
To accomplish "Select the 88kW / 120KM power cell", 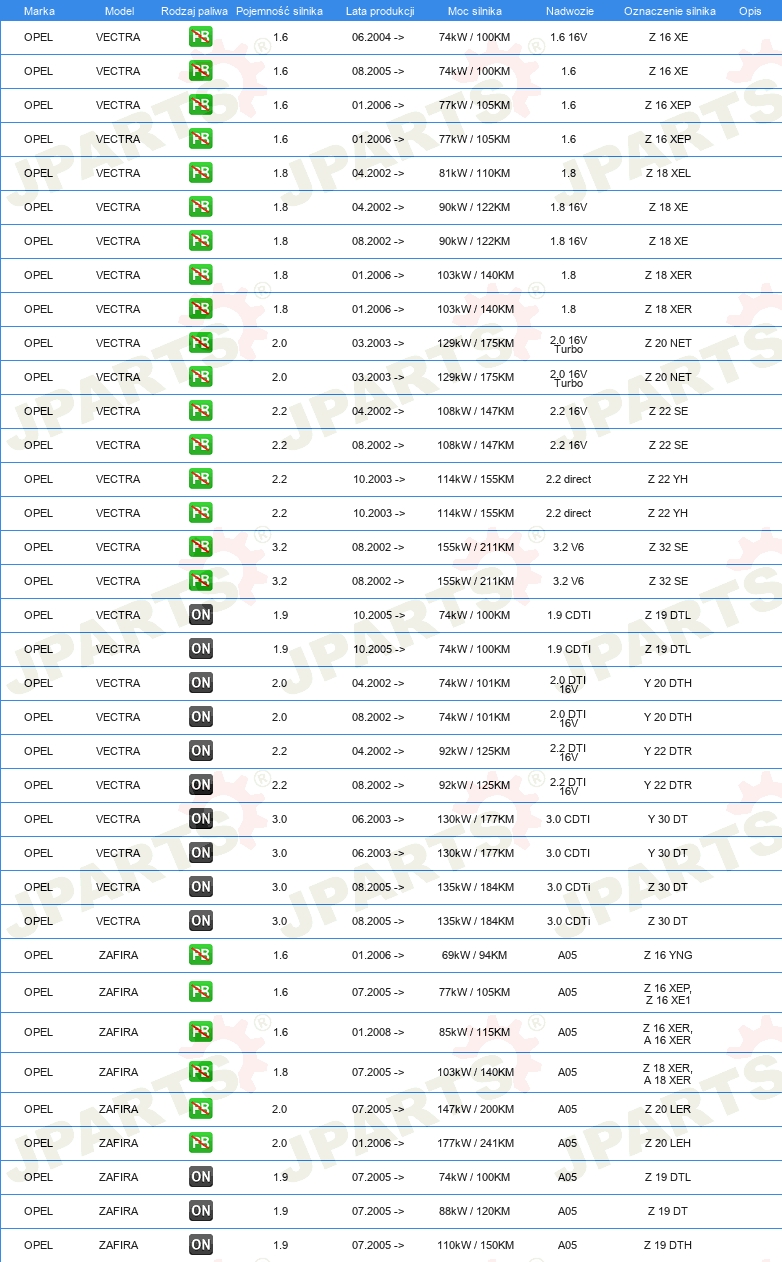I will point(474,1211).
